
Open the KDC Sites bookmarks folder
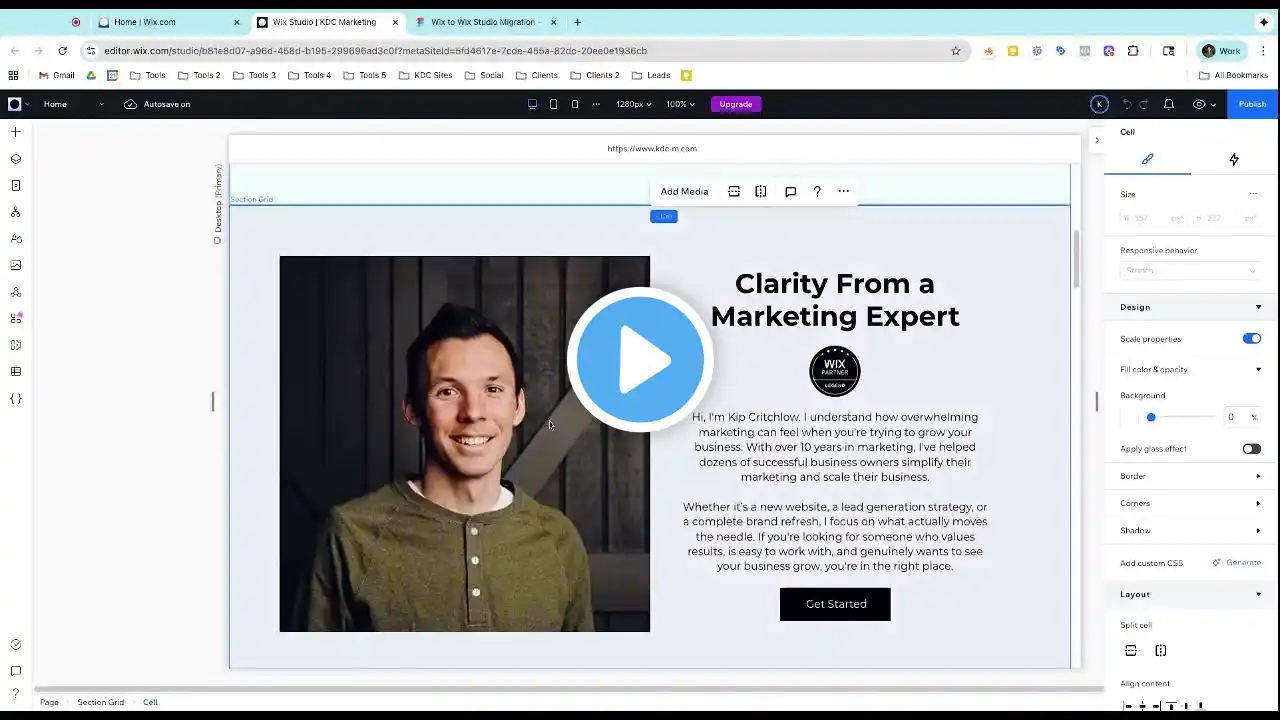424,75
